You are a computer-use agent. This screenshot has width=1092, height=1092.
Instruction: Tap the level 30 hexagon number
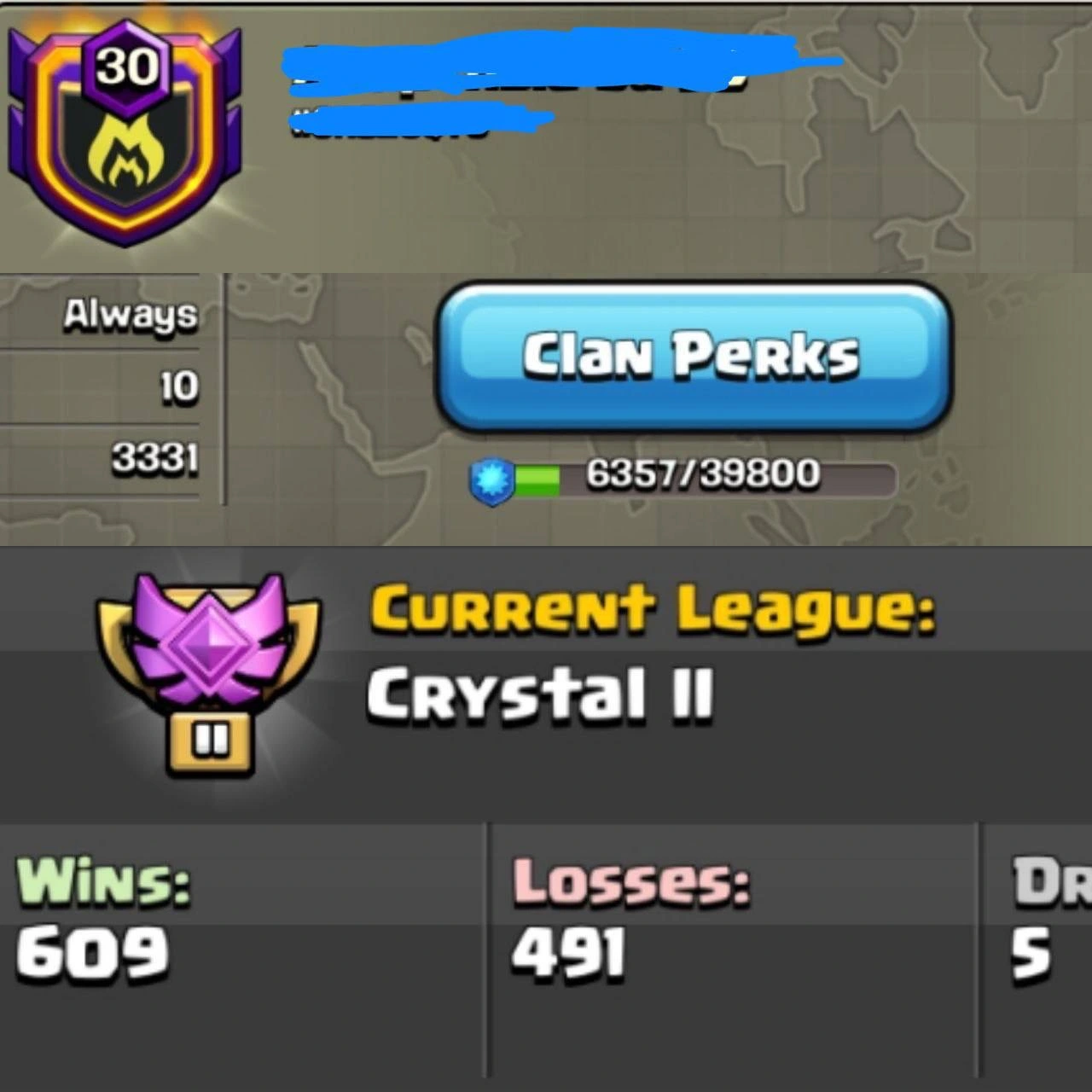(x=128, y=65)
